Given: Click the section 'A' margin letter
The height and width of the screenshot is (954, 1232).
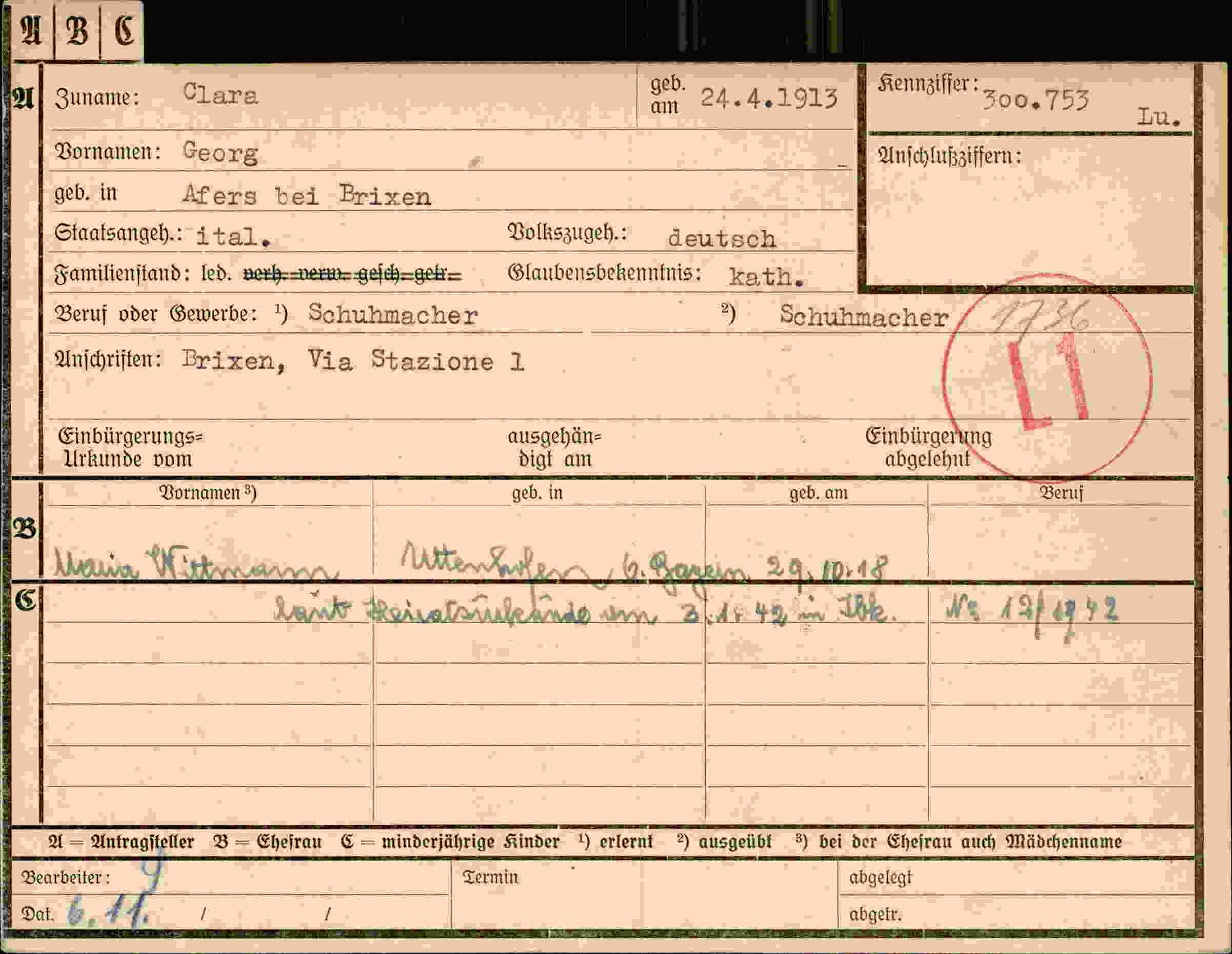Looking at the screenshot, I should pyautogui.click(x=23, y=98).
